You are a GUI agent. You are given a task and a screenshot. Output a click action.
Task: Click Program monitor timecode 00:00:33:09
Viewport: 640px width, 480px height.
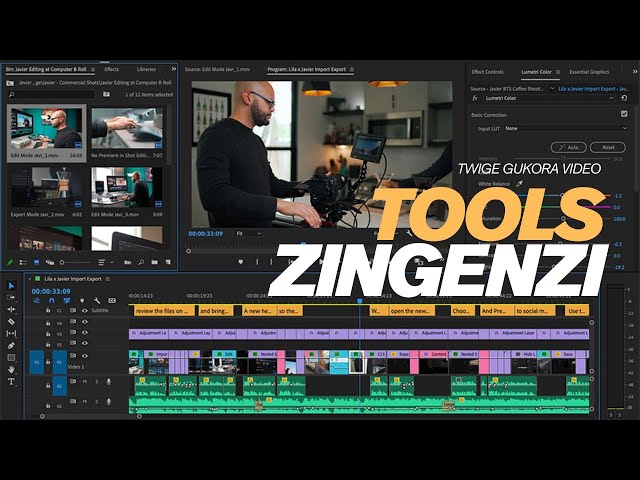coord(206,233)
